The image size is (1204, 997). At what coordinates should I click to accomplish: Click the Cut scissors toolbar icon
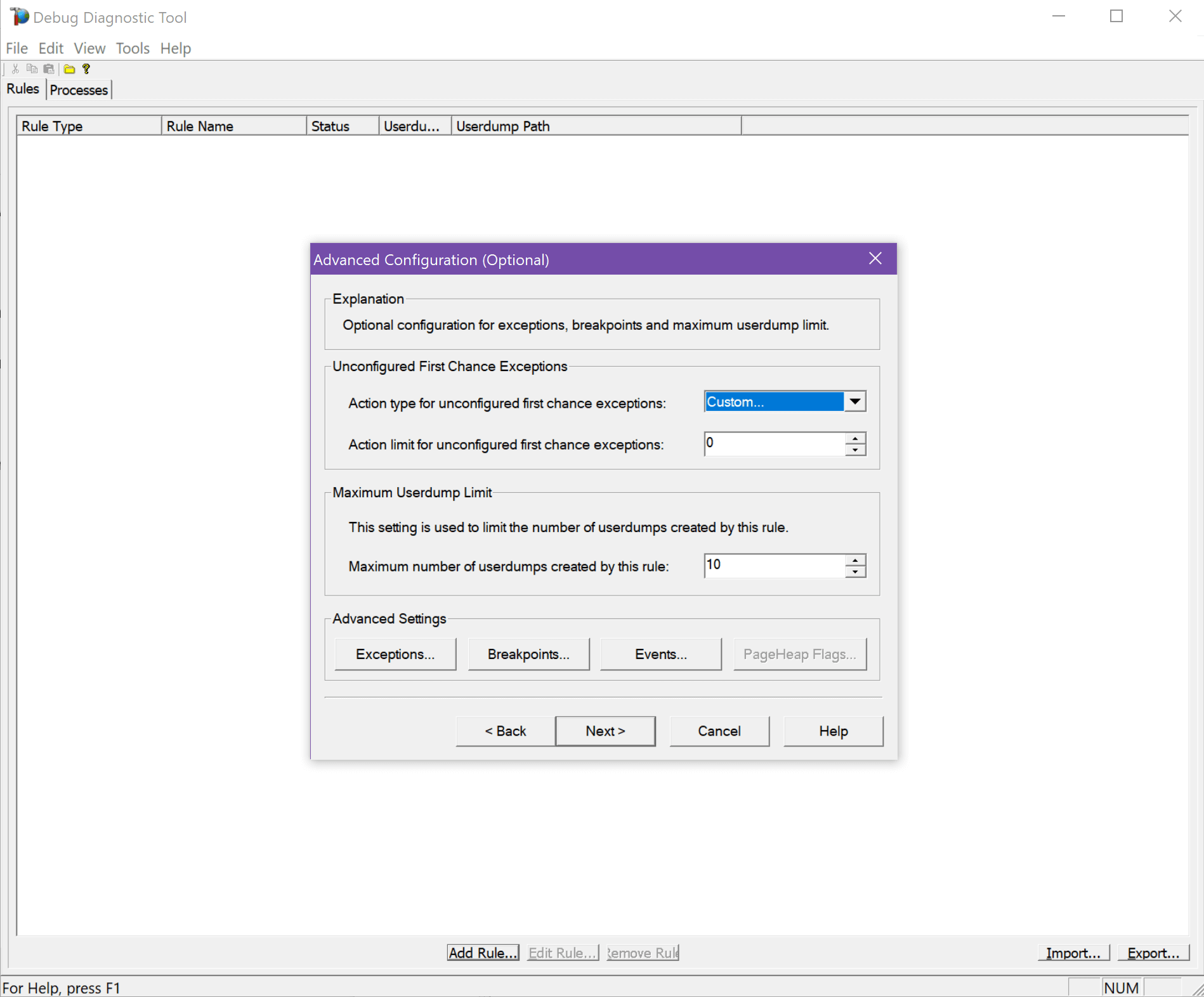point(16,68)
